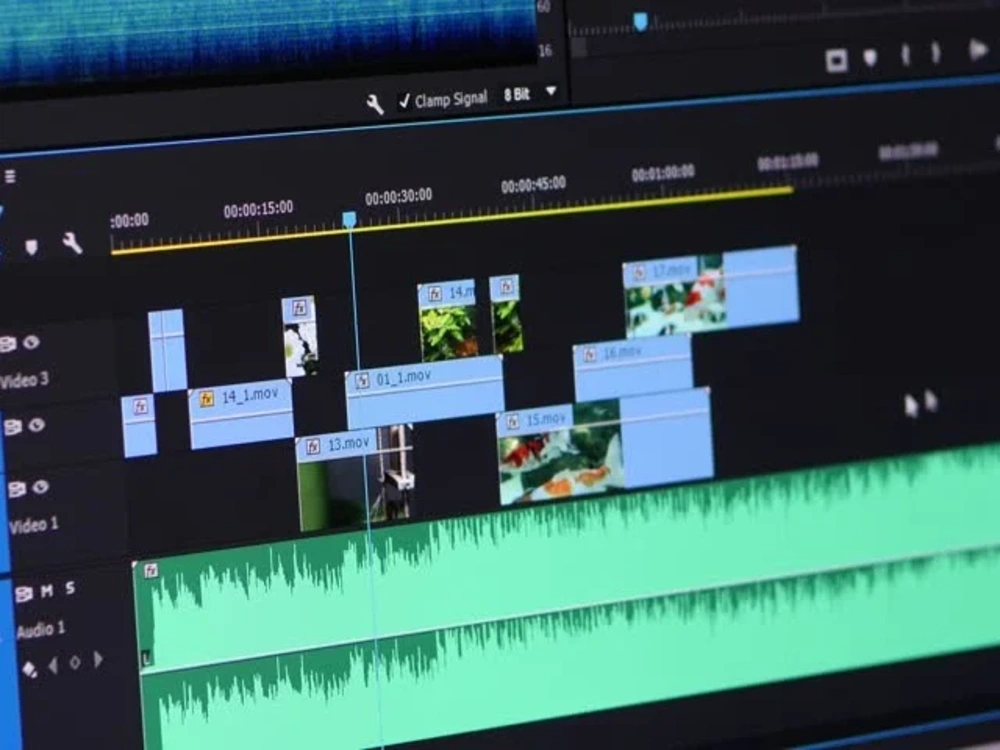Click the yellow fx badge on 14_1.mov

[x=206, y=399]
